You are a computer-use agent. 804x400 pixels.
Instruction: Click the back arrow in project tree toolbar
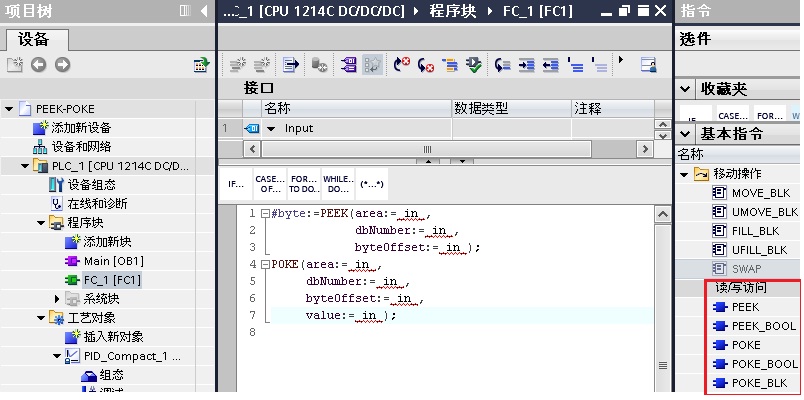coord(38,65)
